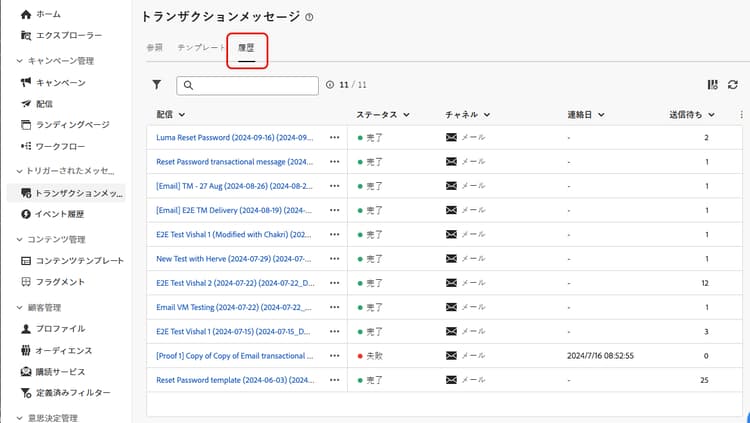Select トランザクションメッセージ in the sidebar
The image size is (750, 423).
[66, 193]
